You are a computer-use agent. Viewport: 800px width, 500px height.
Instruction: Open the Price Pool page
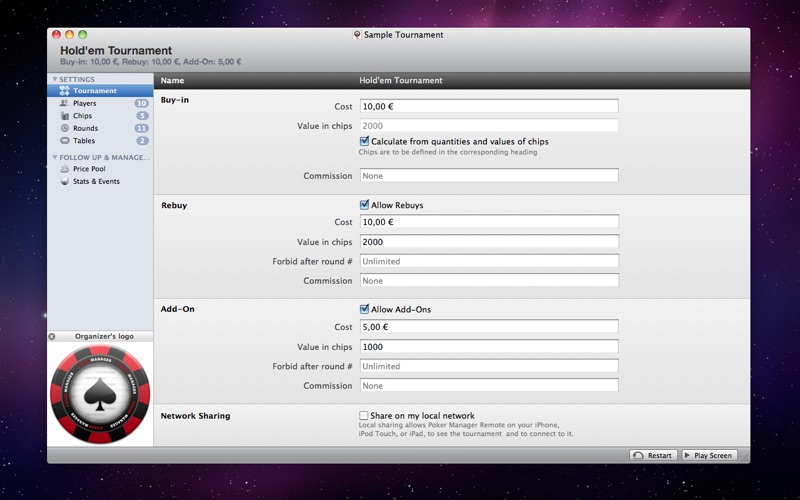click(x=88, y=169)
